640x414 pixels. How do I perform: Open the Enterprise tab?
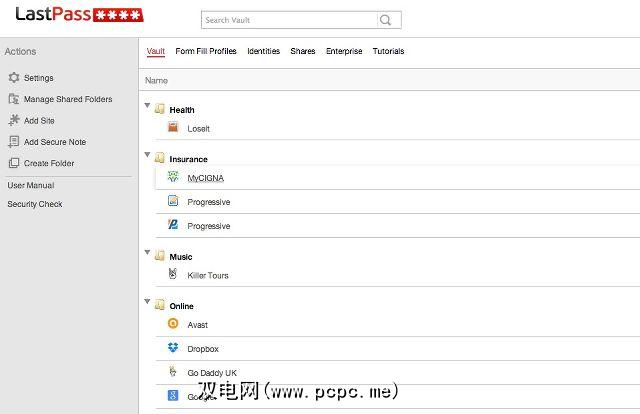(x=344, y=51)
